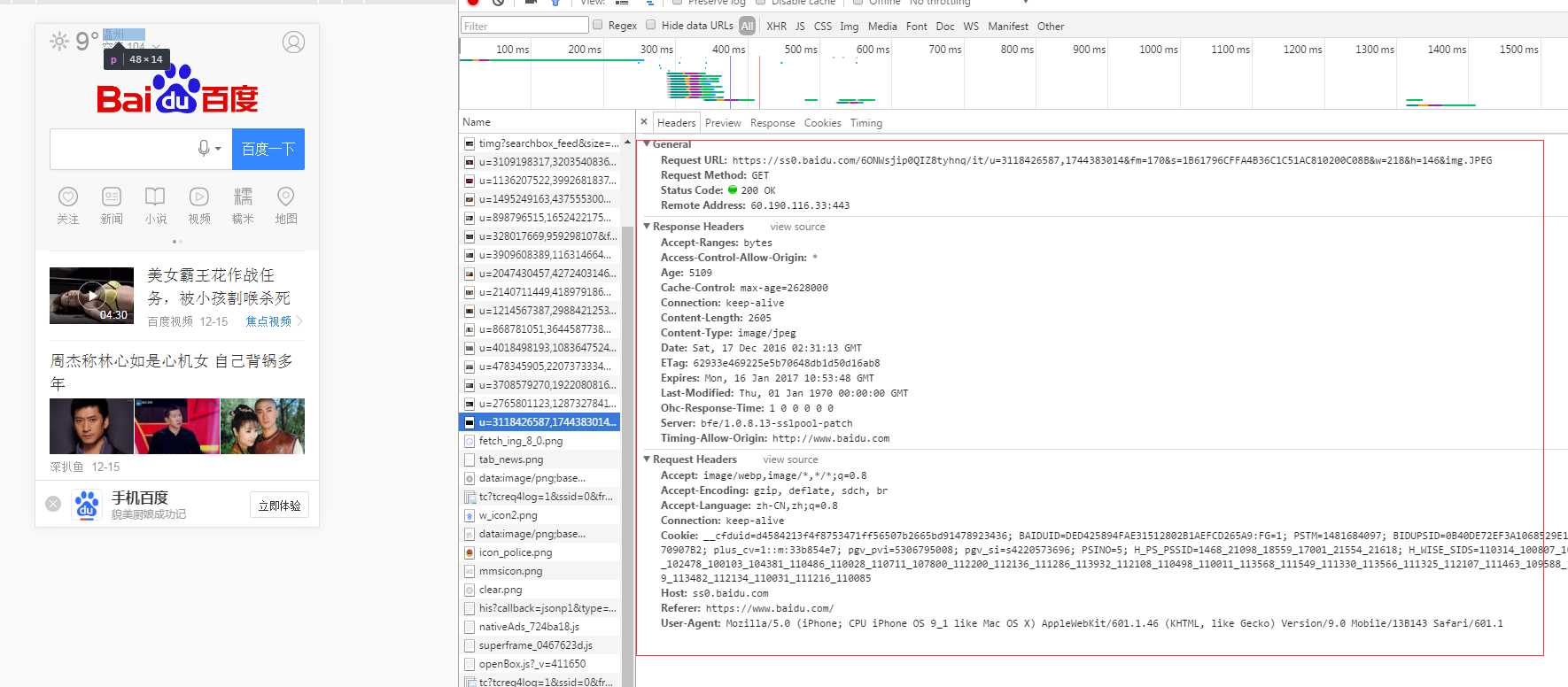Open first news thumbnail under 周杰 headline
This screenshot has width=1568, height=687.
(x=91, y=426)
